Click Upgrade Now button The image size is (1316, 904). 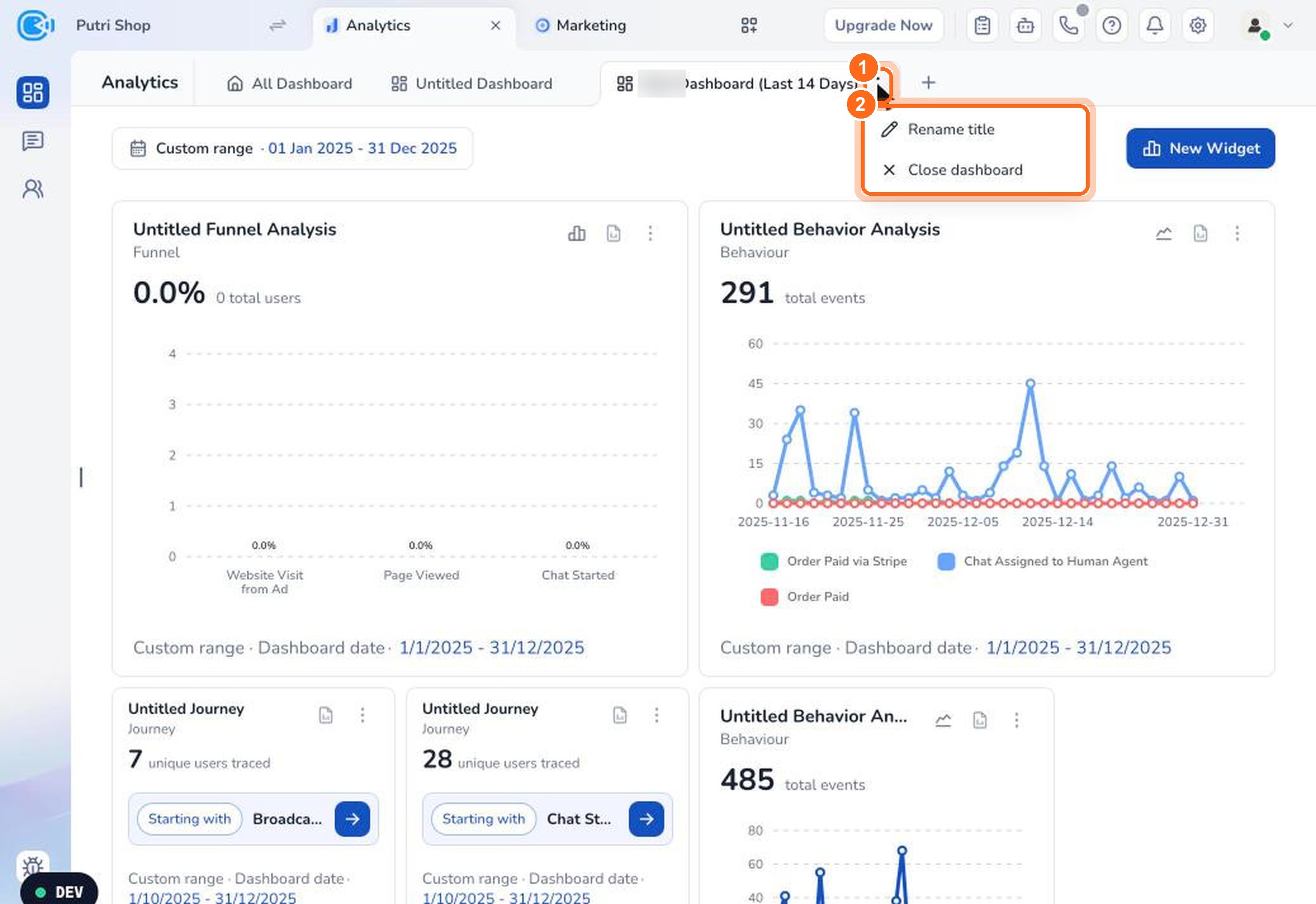click(884, 25)
